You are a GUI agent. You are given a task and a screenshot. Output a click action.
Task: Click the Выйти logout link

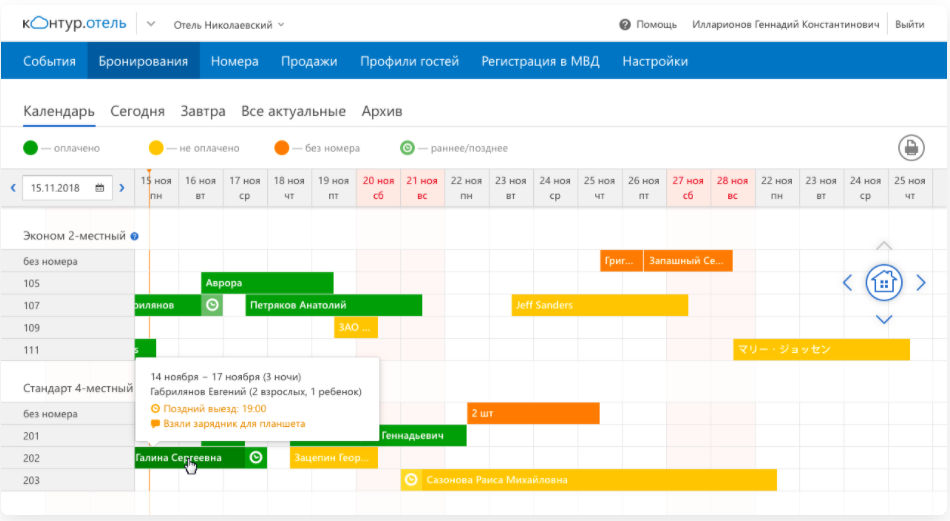909,24
